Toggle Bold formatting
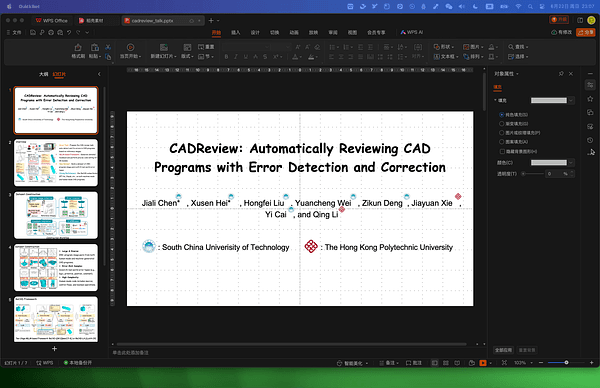This screenshot has height=388, width=600. pos(226,57)
